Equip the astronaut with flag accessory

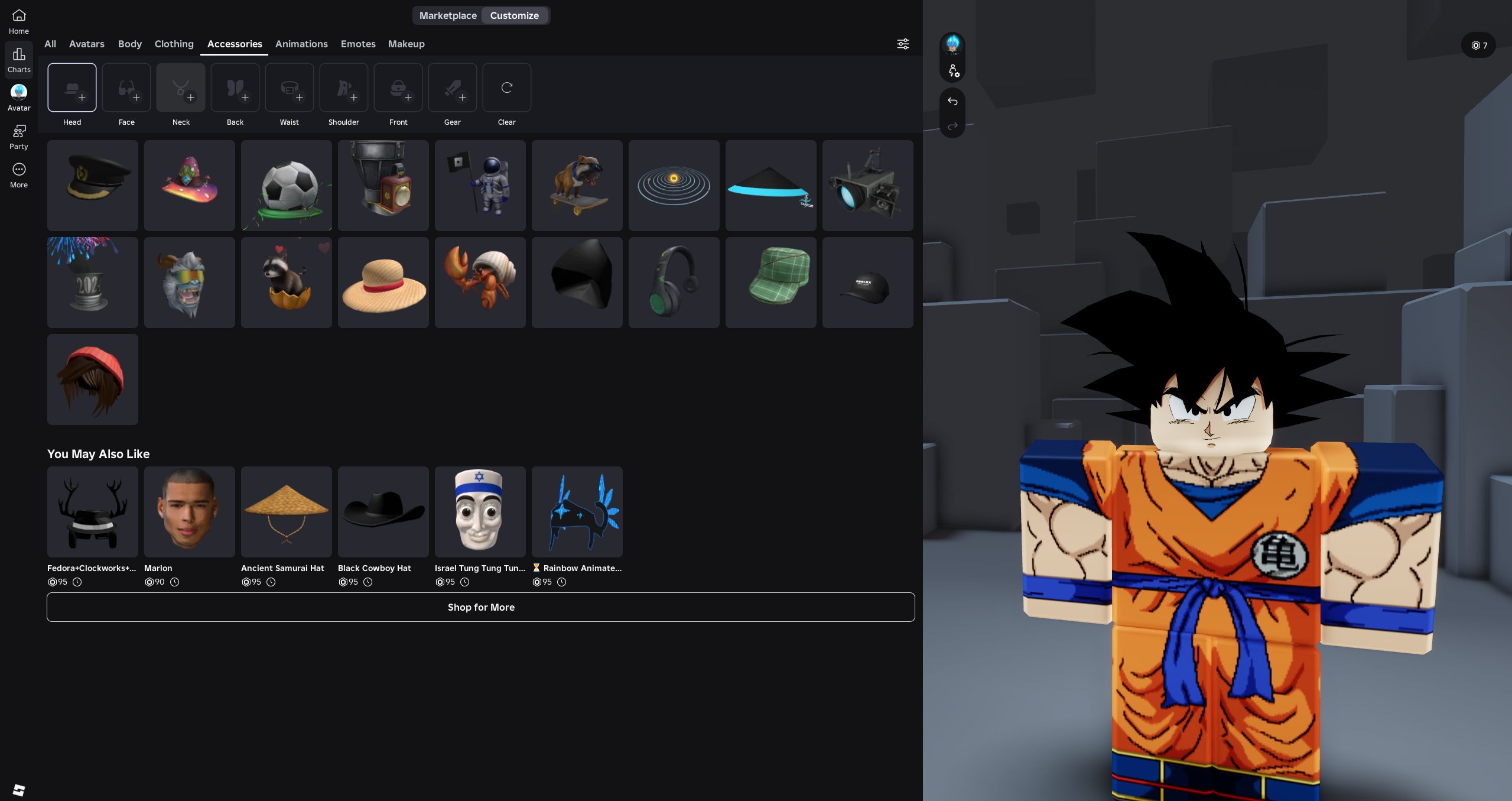(480, 186)
